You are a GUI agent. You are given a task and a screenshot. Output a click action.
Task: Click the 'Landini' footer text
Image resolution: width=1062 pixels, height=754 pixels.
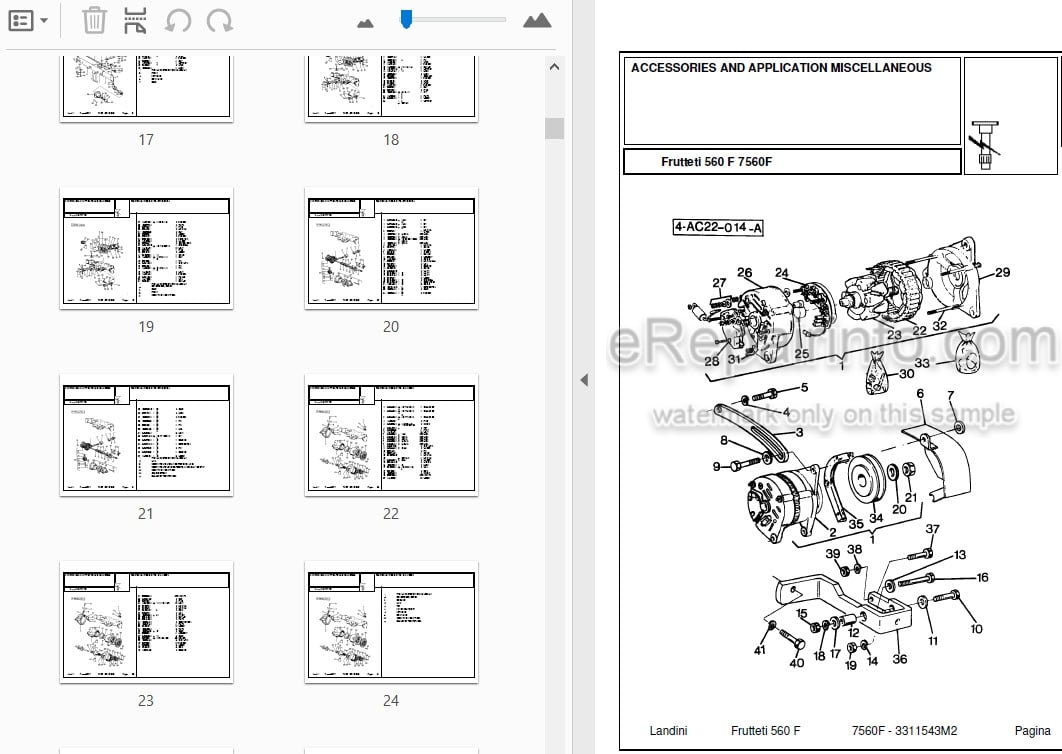pyautogui.click(x=668, y=730)
